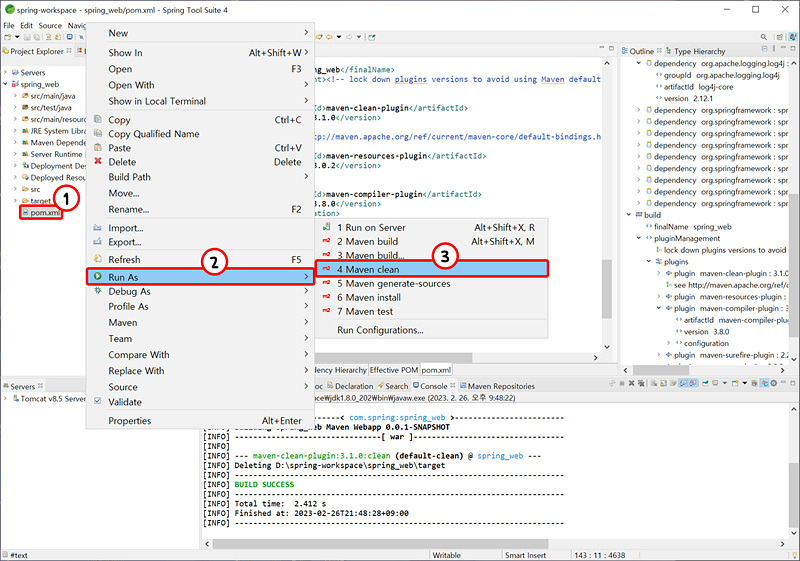Image resolution: width=800 pixels, height=561 pixels.
Task: Switch to the Effective POM tab
Action: click(394, 370)
